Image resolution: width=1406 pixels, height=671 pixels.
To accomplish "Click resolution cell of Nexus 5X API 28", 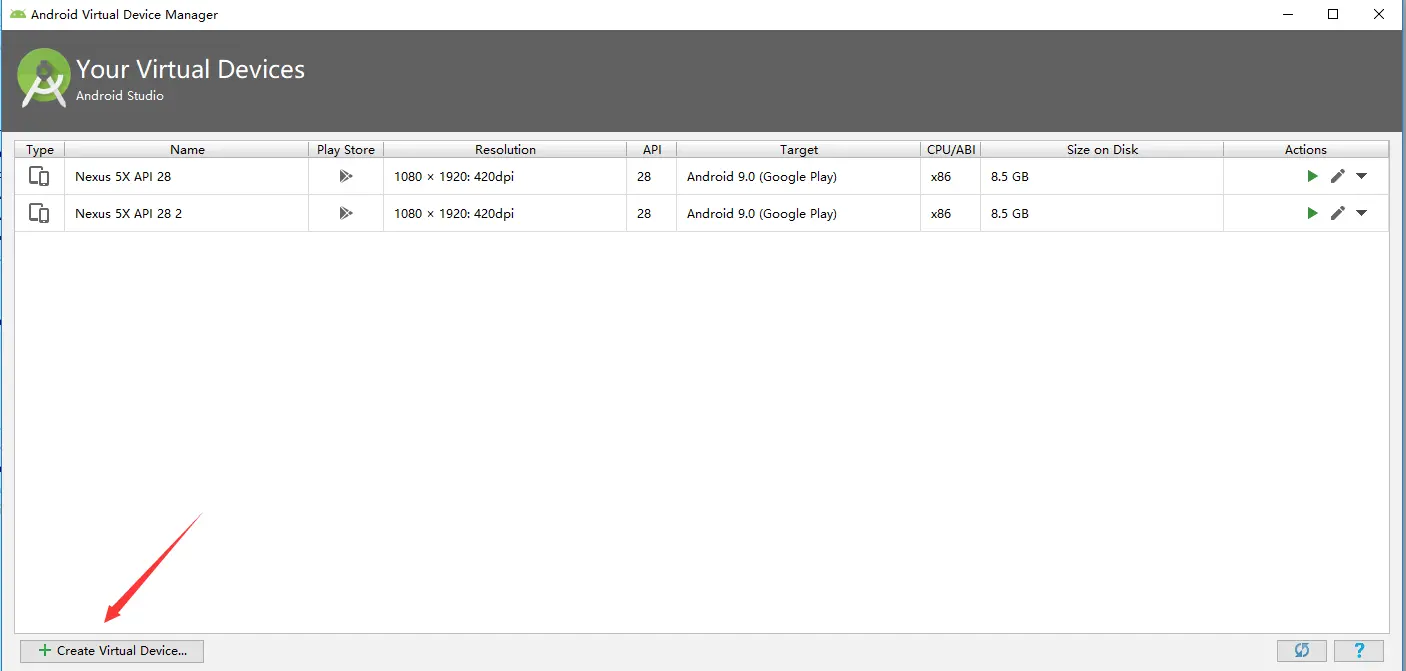I will [x=505, y=176].
